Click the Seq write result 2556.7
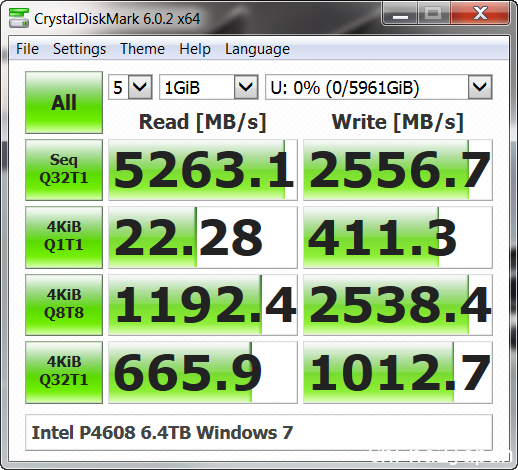Image resolution: width=518 pixels, height=470 pixels. point(398,170)
